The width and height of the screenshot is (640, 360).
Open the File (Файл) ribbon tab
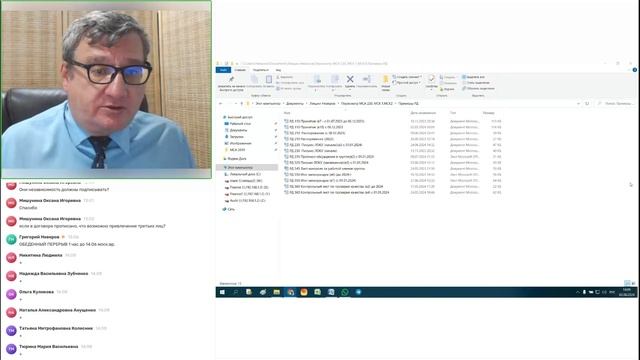point(223,70)
